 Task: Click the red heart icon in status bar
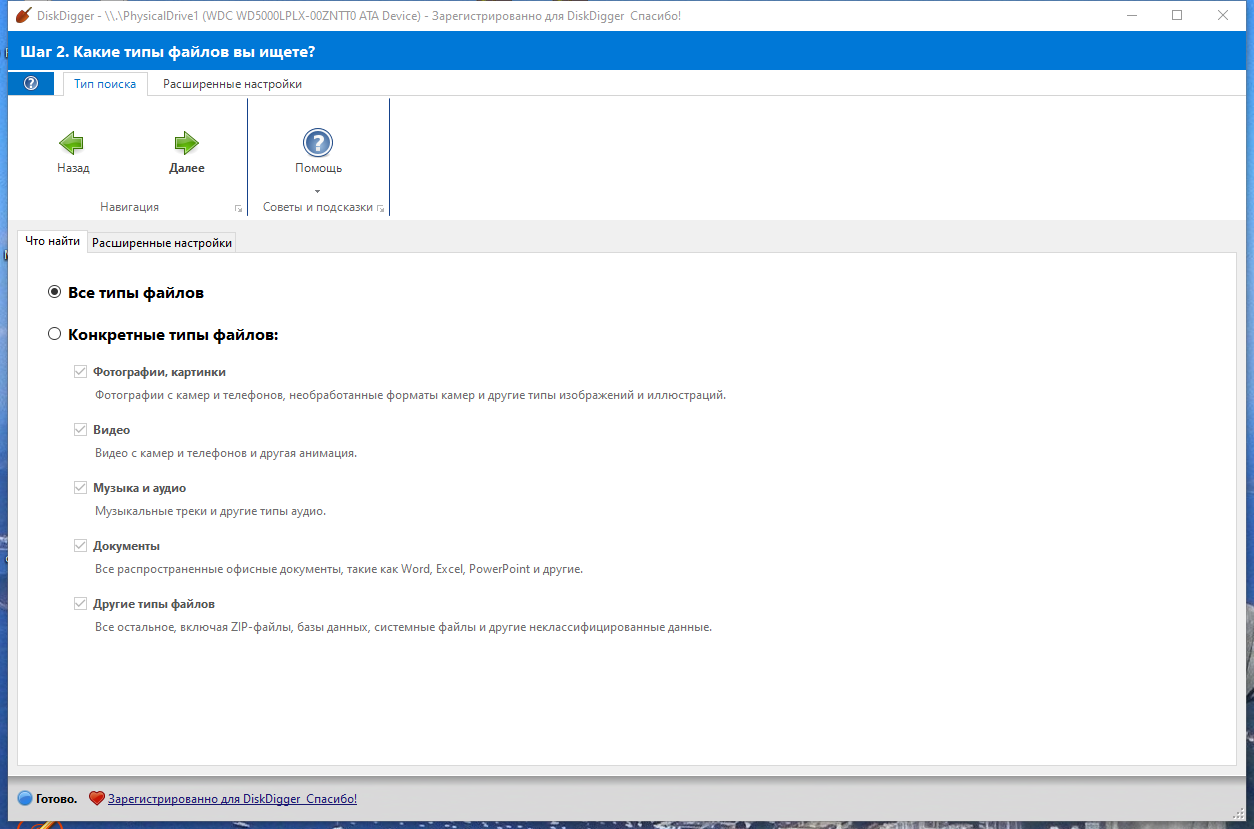click(97, 799)
